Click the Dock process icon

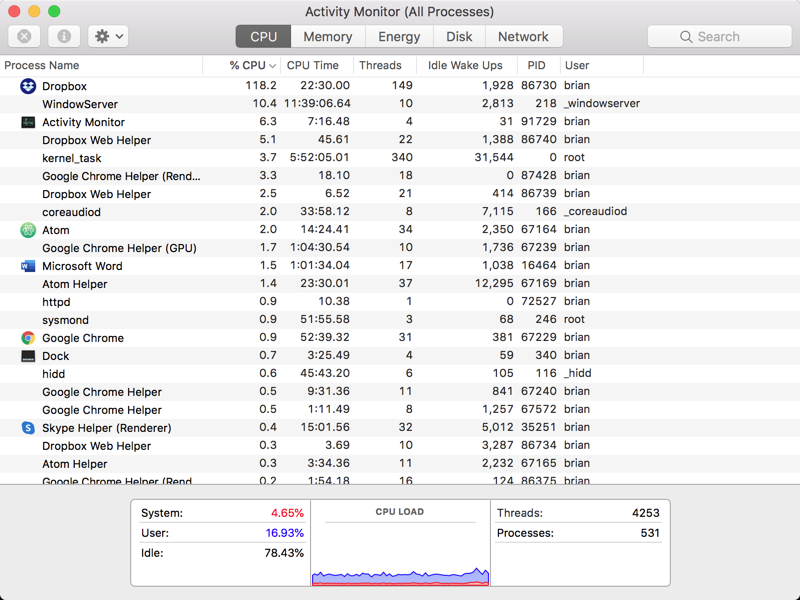pyautogui.click(x=28, y=356)
